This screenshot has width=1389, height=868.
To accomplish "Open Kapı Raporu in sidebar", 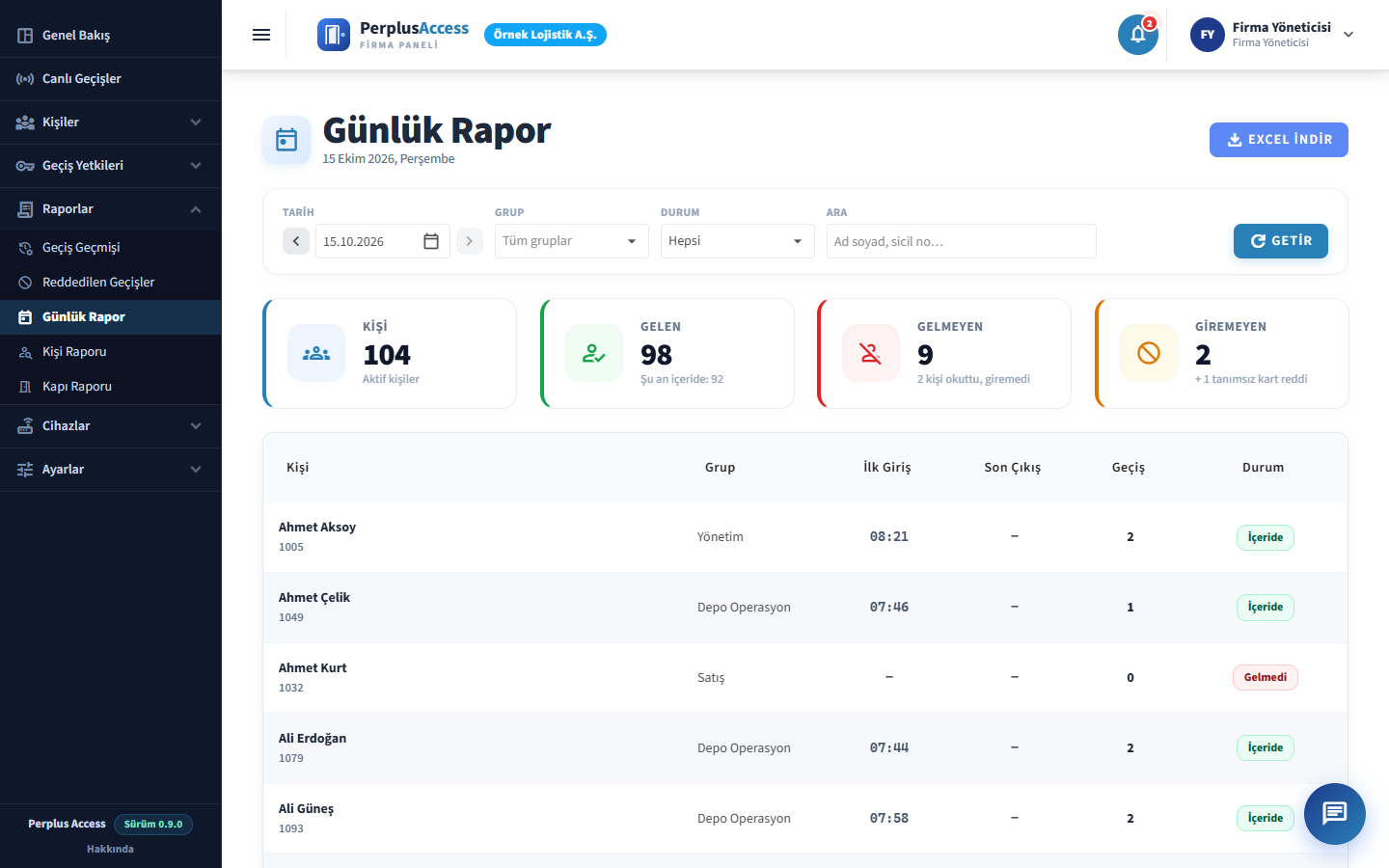I will pos(111,387).
